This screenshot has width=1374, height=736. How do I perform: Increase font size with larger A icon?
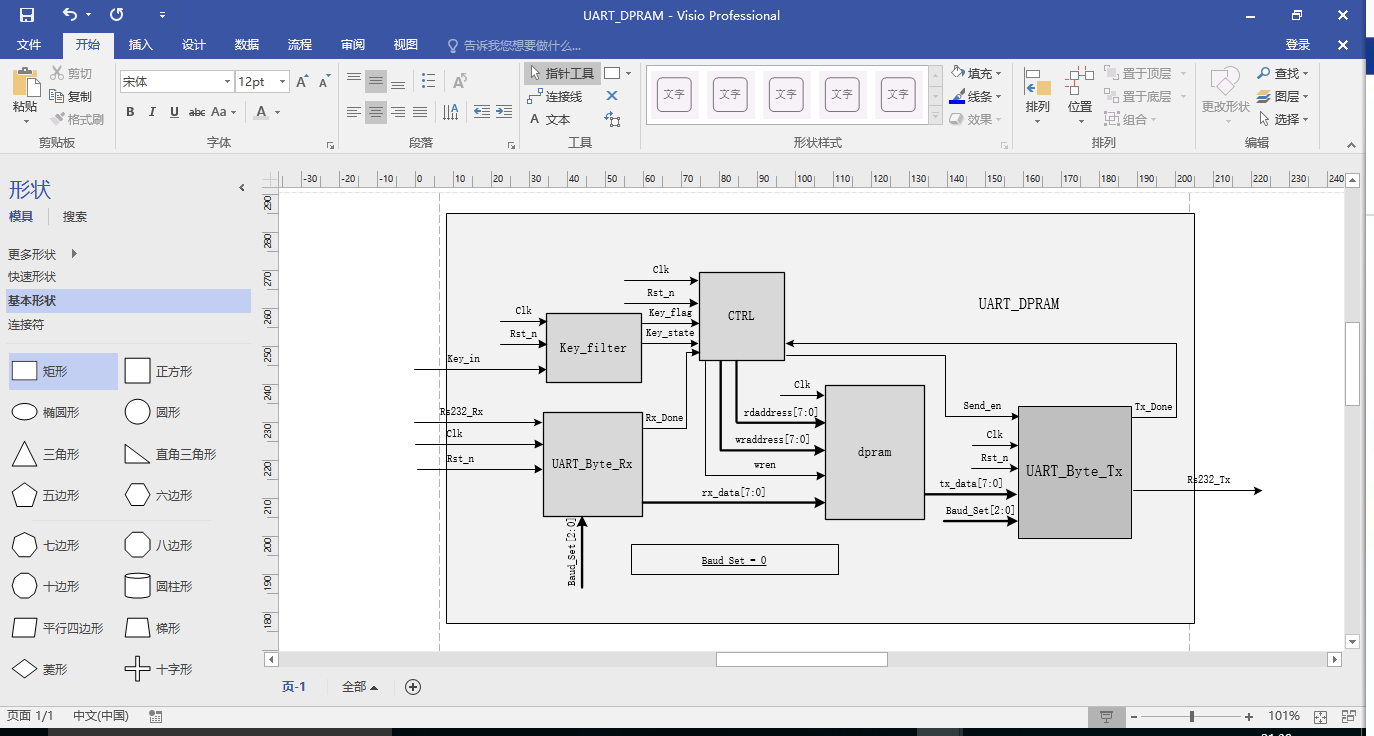click(302, 82)
